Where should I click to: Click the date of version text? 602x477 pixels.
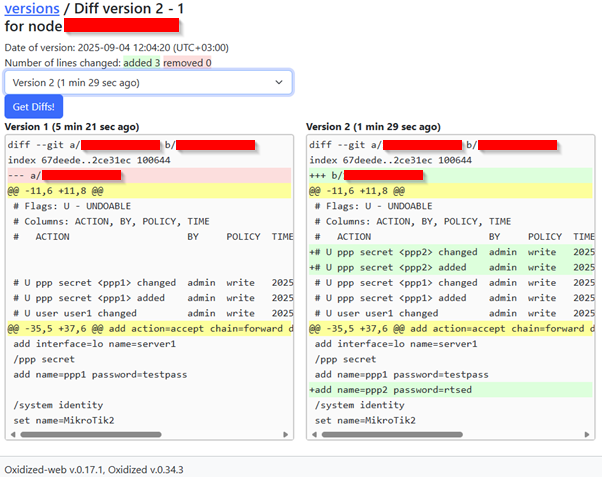click(116, 48)
